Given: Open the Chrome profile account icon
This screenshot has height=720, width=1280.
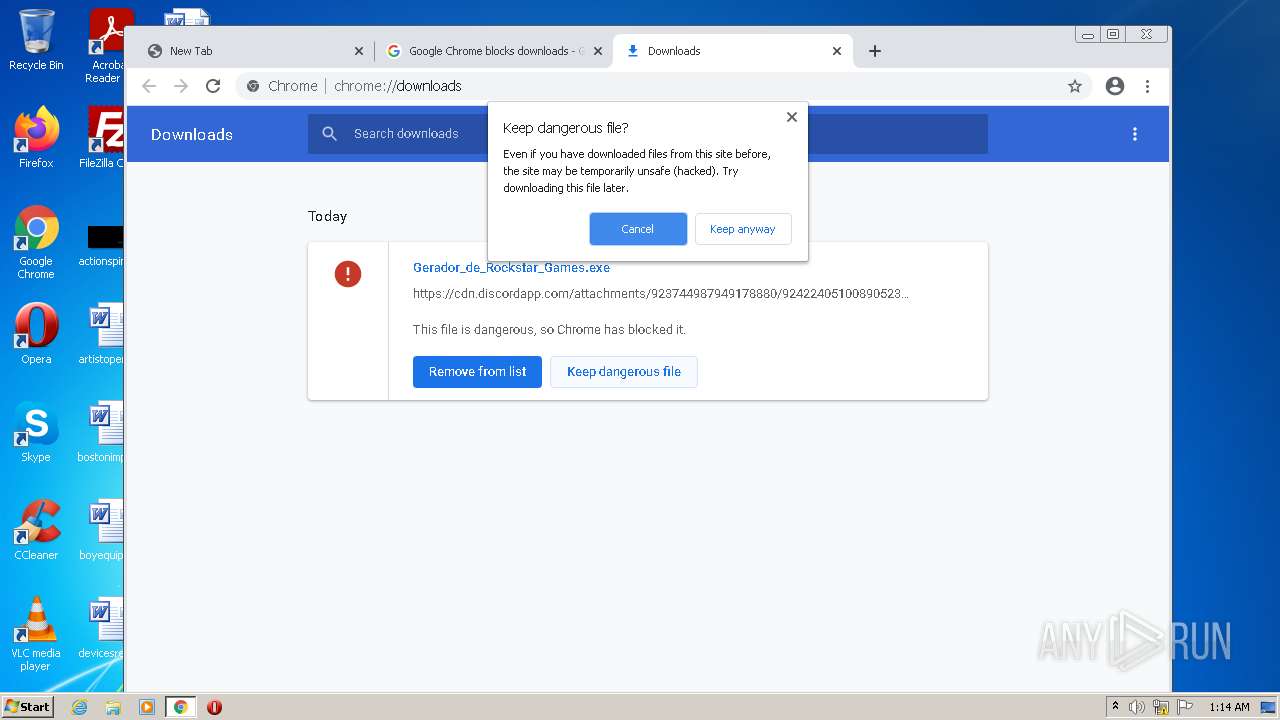Looking at the screenshot, I should click(x=1115, y=86).
